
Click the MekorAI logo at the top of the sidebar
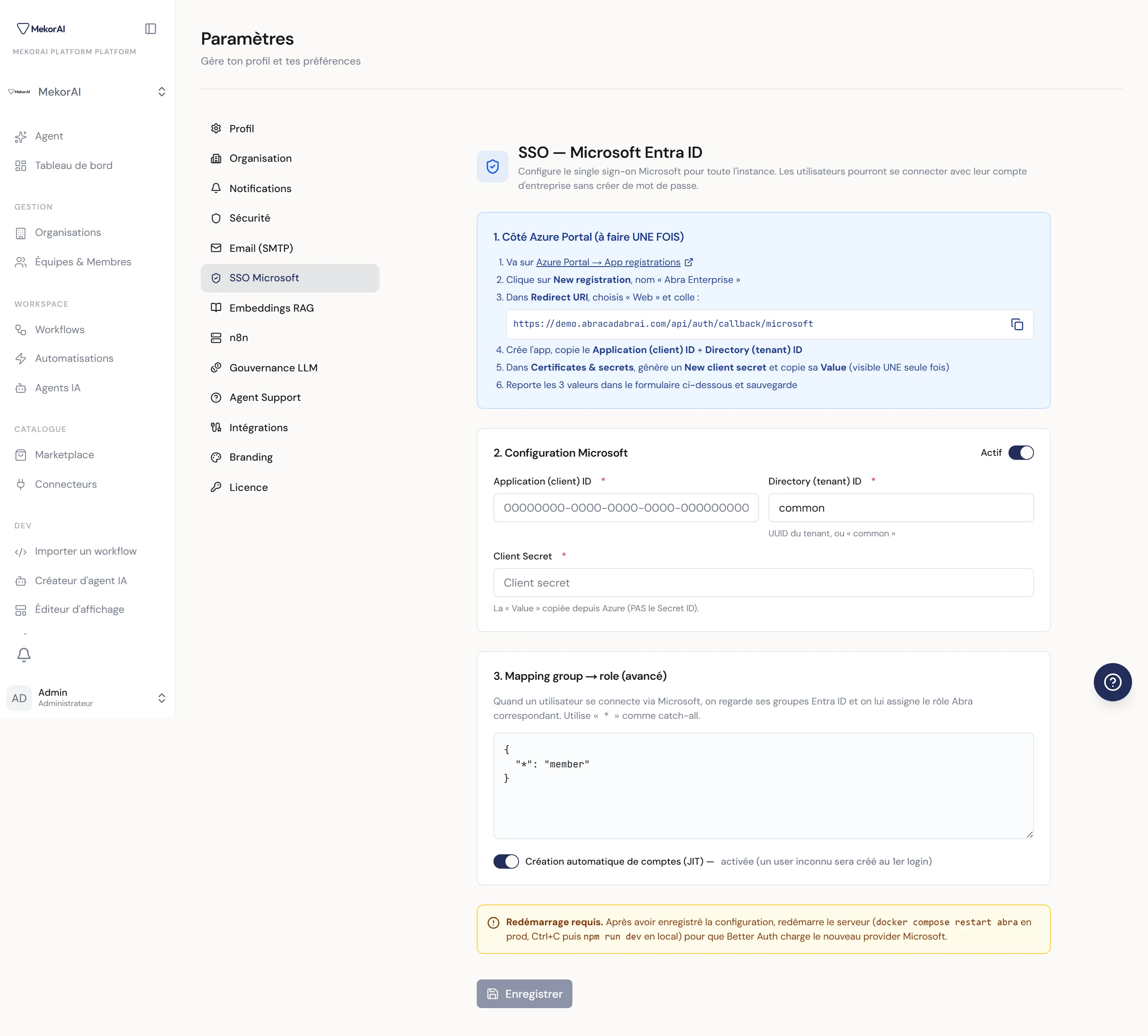pos(41,28)
